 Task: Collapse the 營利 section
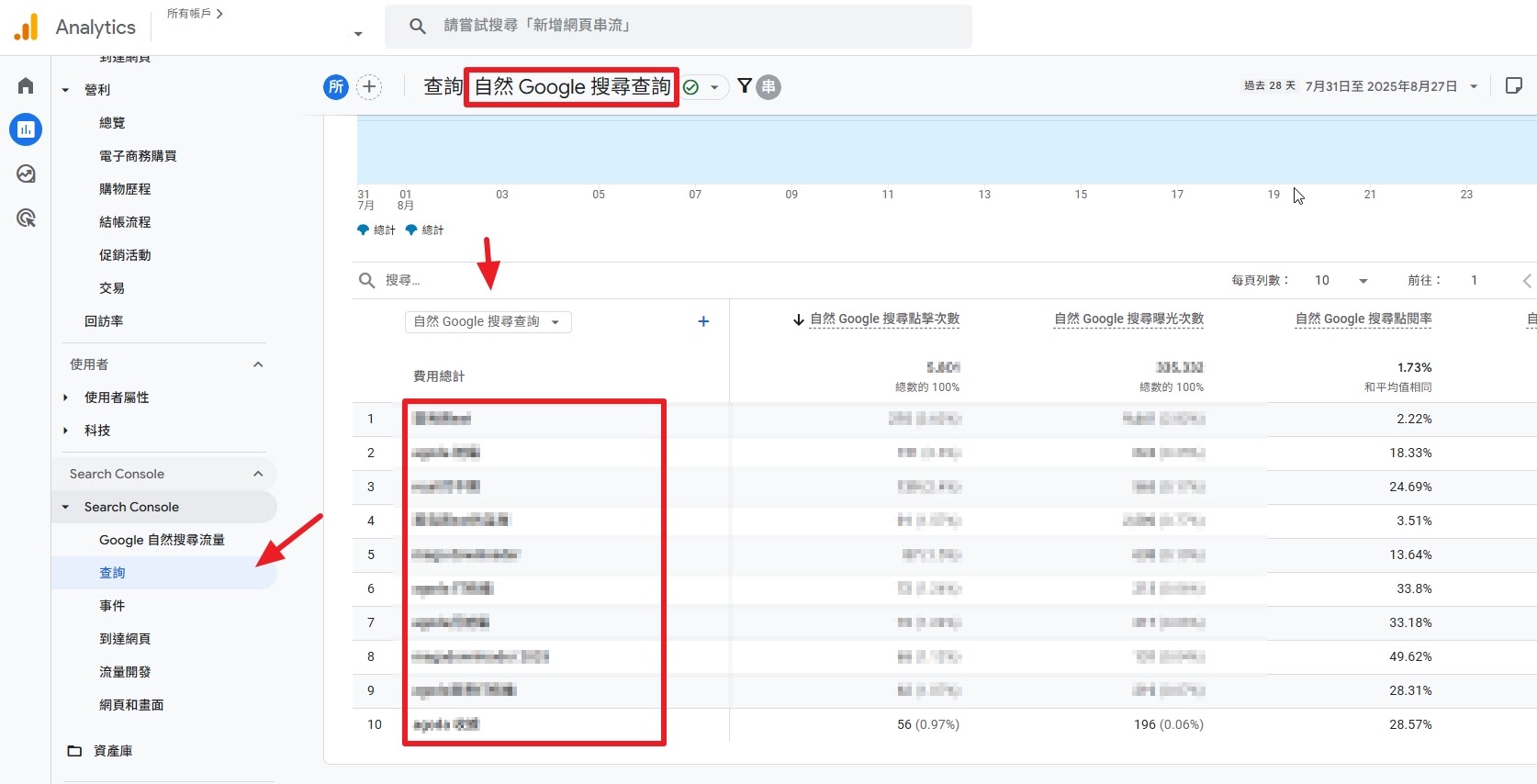(65, 90)
